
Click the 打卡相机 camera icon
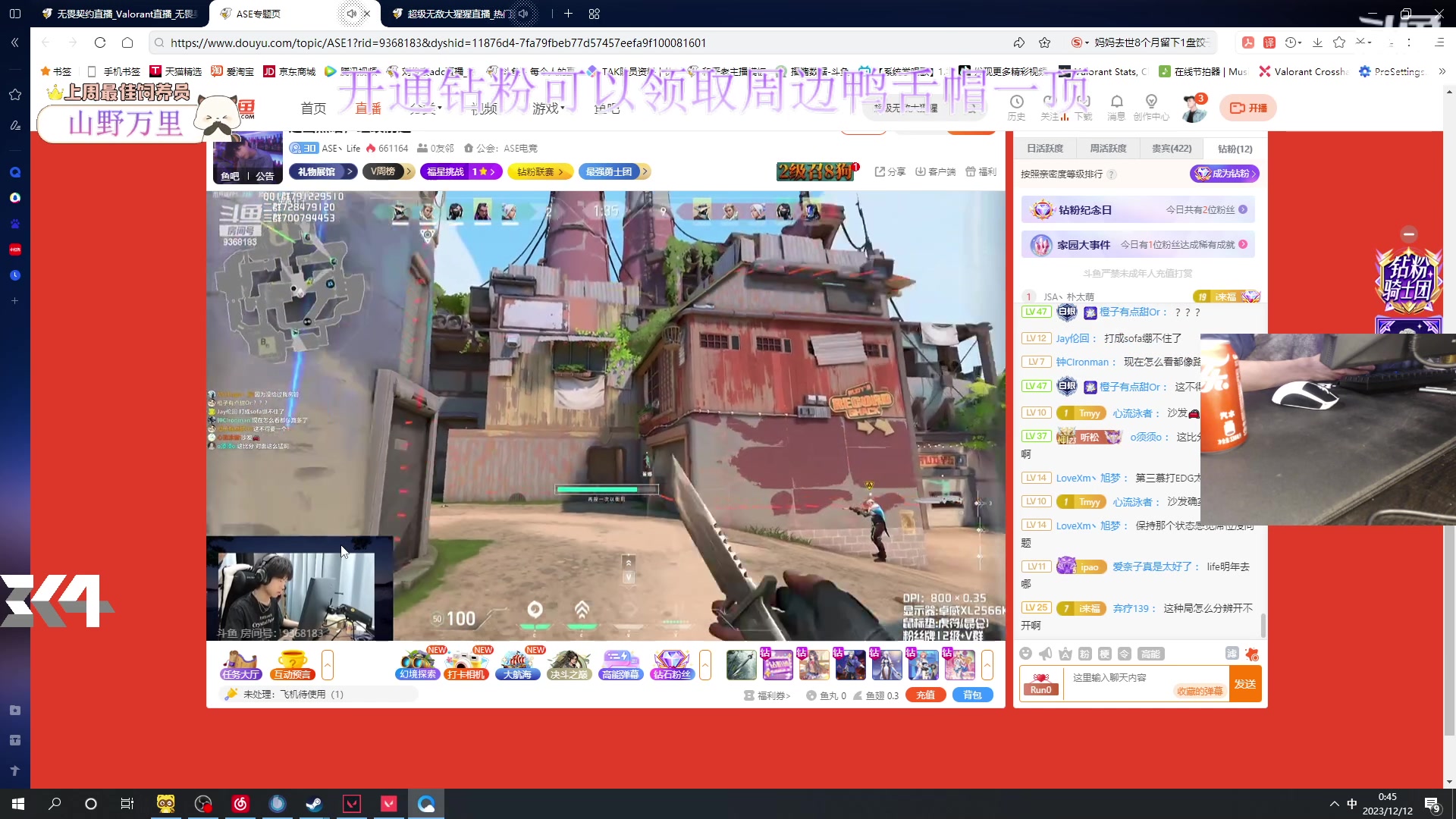pos(466,664)
